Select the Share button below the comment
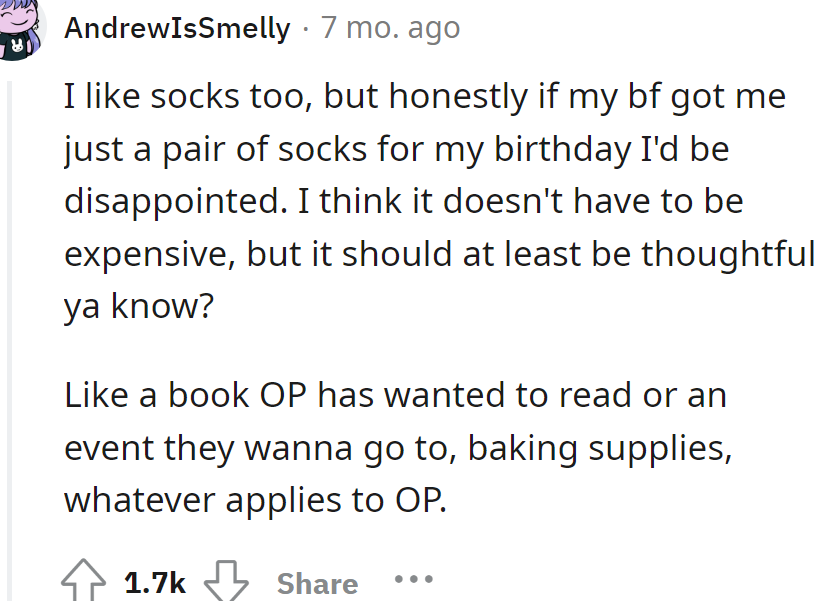Viewport: 822px width, 601px height. tap(317, 582)
